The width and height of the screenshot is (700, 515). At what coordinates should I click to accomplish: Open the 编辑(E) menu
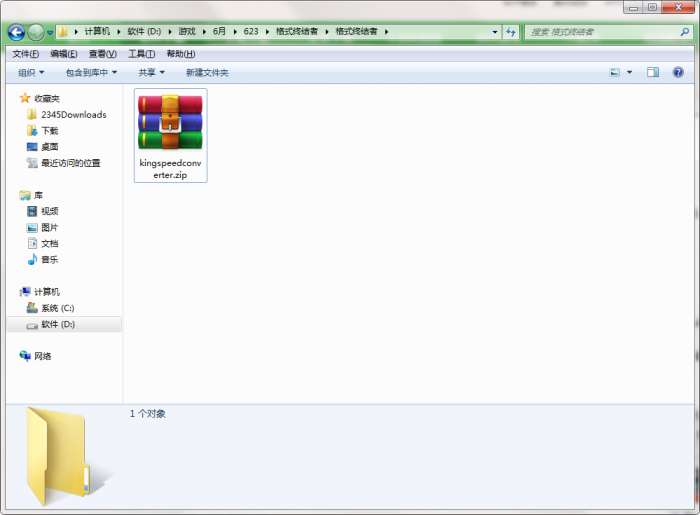tap(64, 54)
